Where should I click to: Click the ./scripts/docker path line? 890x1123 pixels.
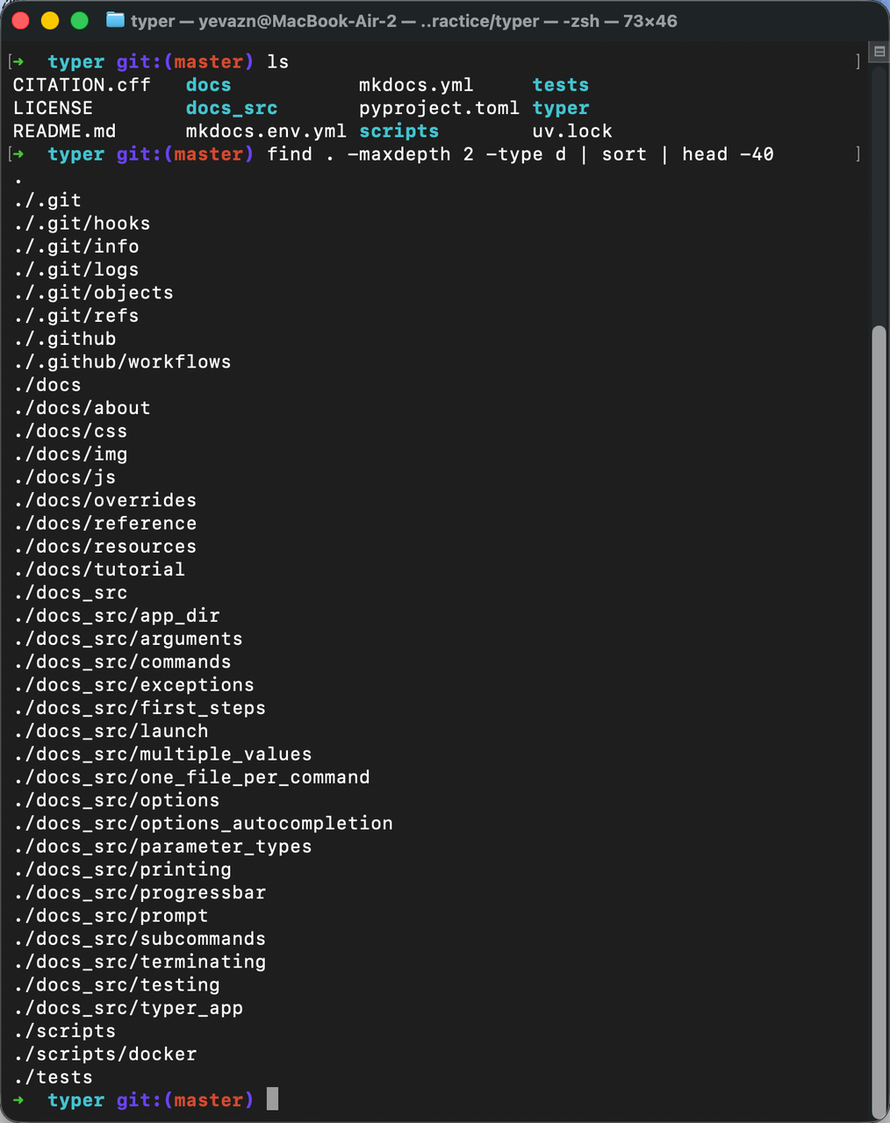105,1054
